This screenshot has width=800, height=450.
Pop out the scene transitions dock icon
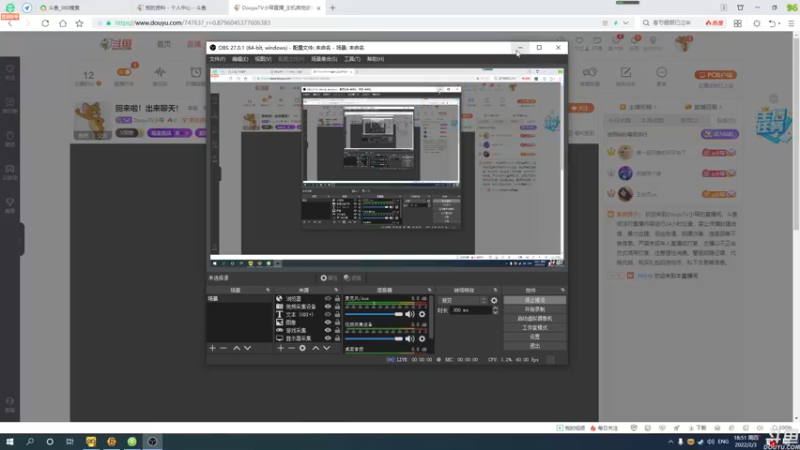click(x=495, y=290)
